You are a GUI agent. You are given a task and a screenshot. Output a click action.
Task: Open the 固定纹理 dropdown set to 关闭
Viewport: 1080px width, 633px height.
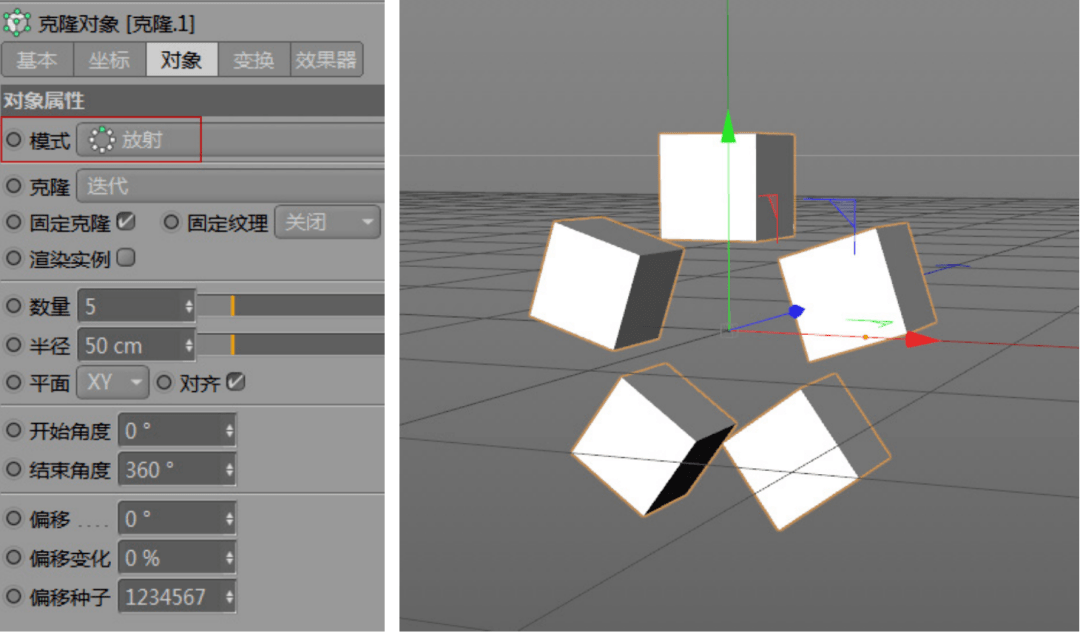pos(327,222)
